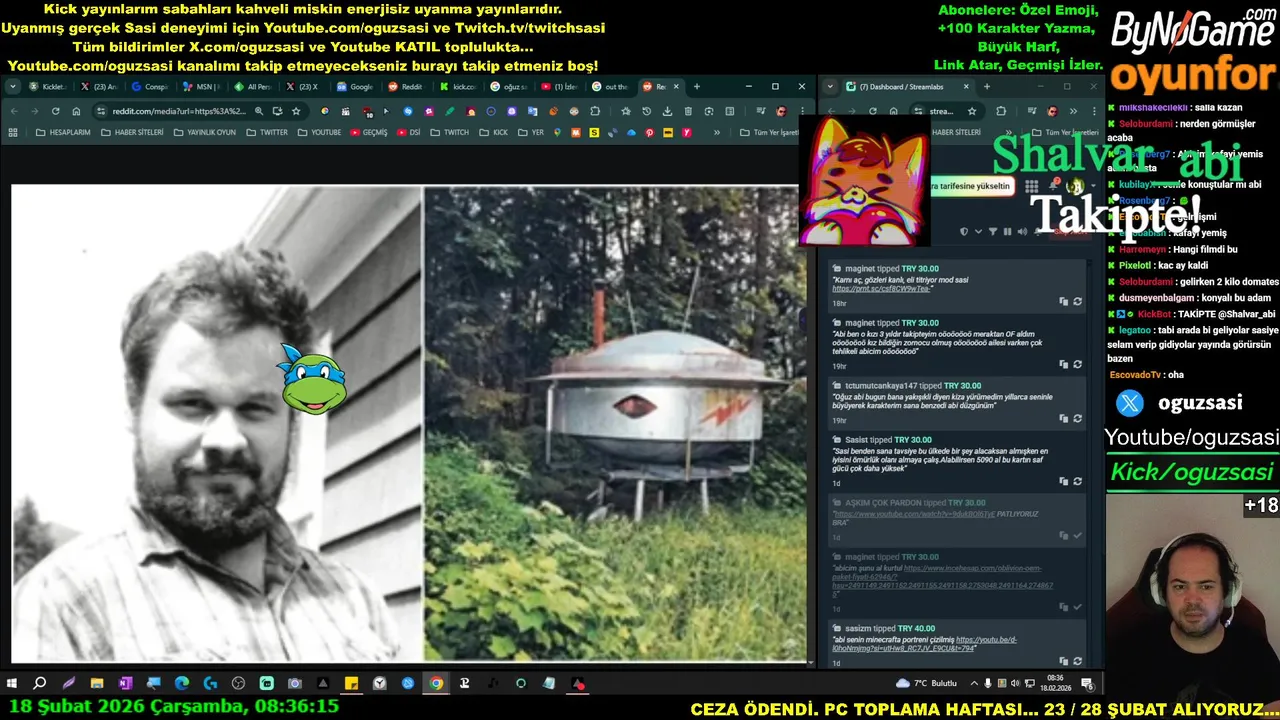Switch to the Kicklet browser tab
The width and height of the screenshot is (1280, 720).
click(x=47, y=87)
